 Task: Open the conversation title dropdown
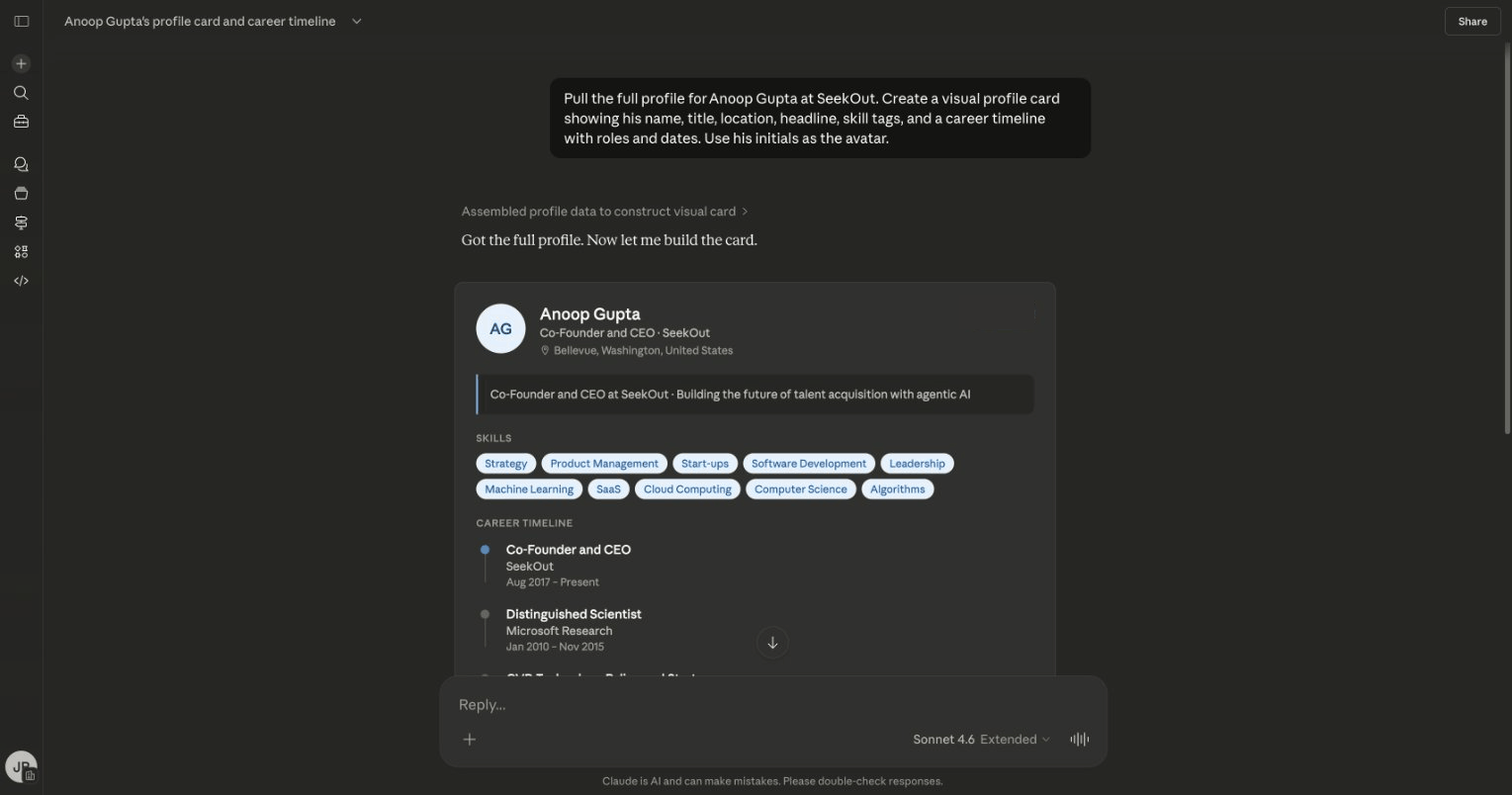[x=356, y=21]
